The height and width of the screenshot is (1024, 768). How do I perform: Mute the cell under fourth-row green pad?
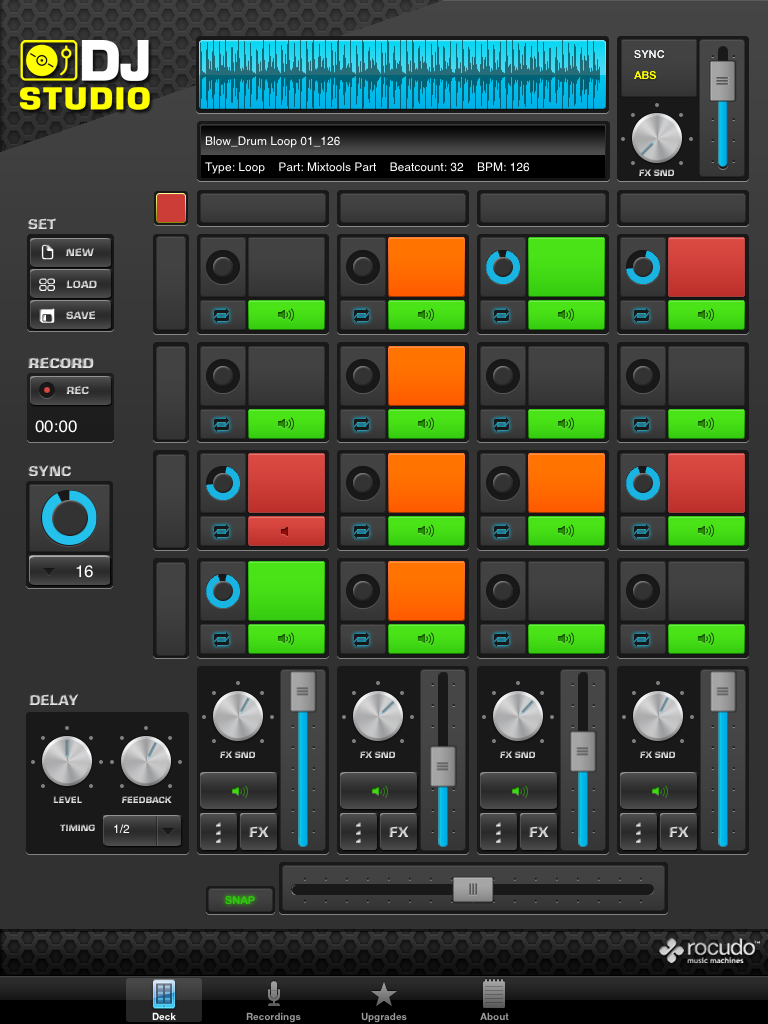tap(286, 639)
